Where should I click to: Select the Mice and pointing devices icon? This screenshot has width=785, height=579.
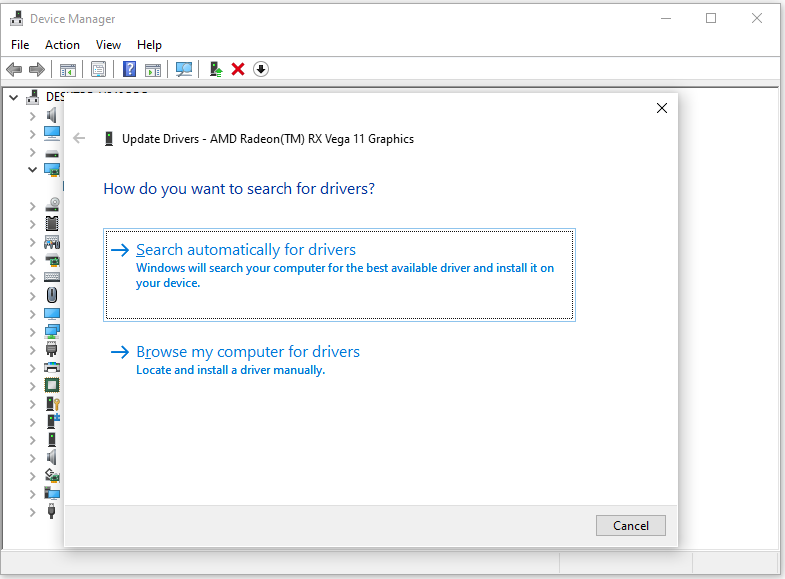(52, 295)
